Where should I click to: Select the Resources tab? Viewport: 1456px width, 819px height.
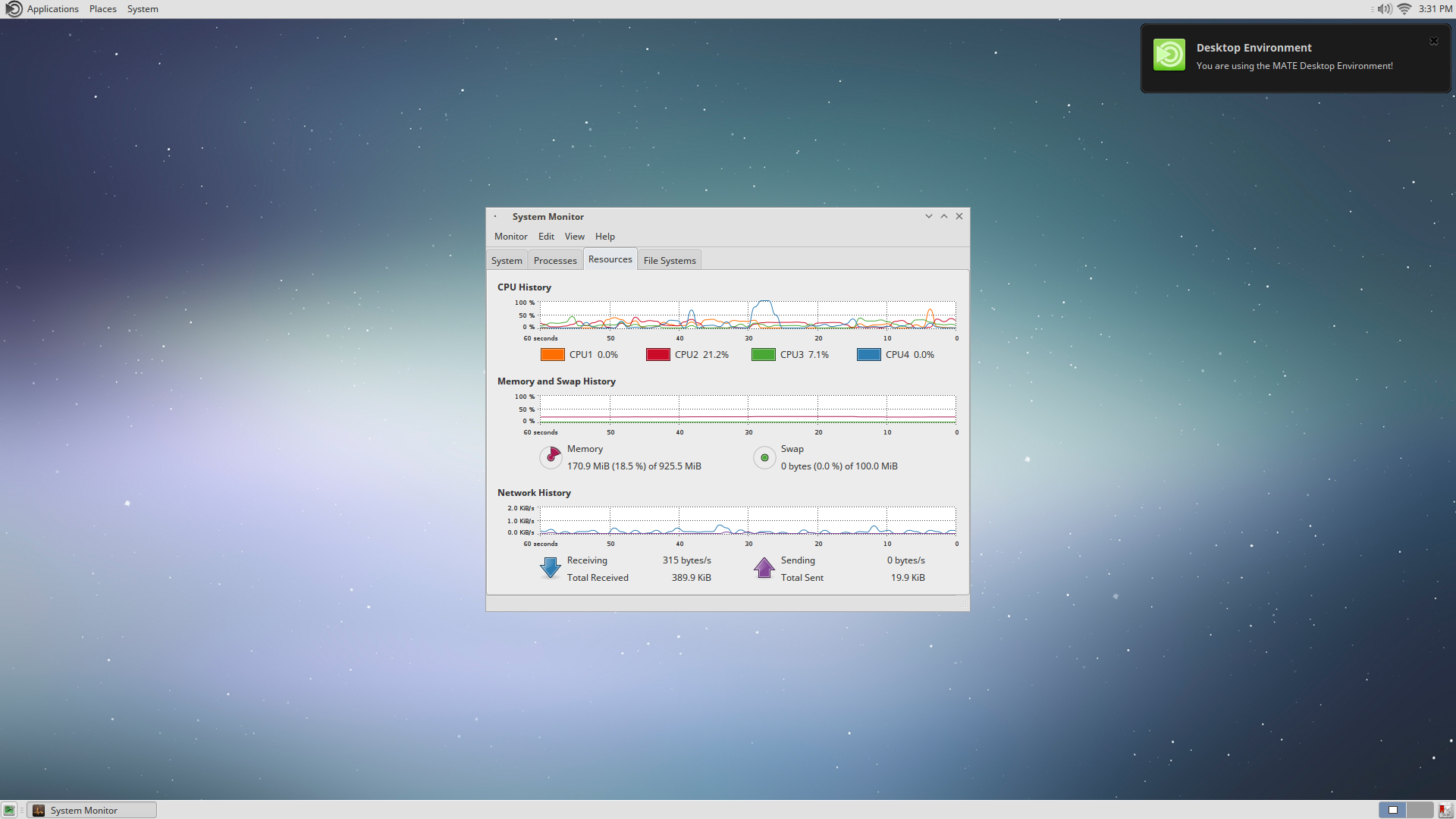pos(610,259)
